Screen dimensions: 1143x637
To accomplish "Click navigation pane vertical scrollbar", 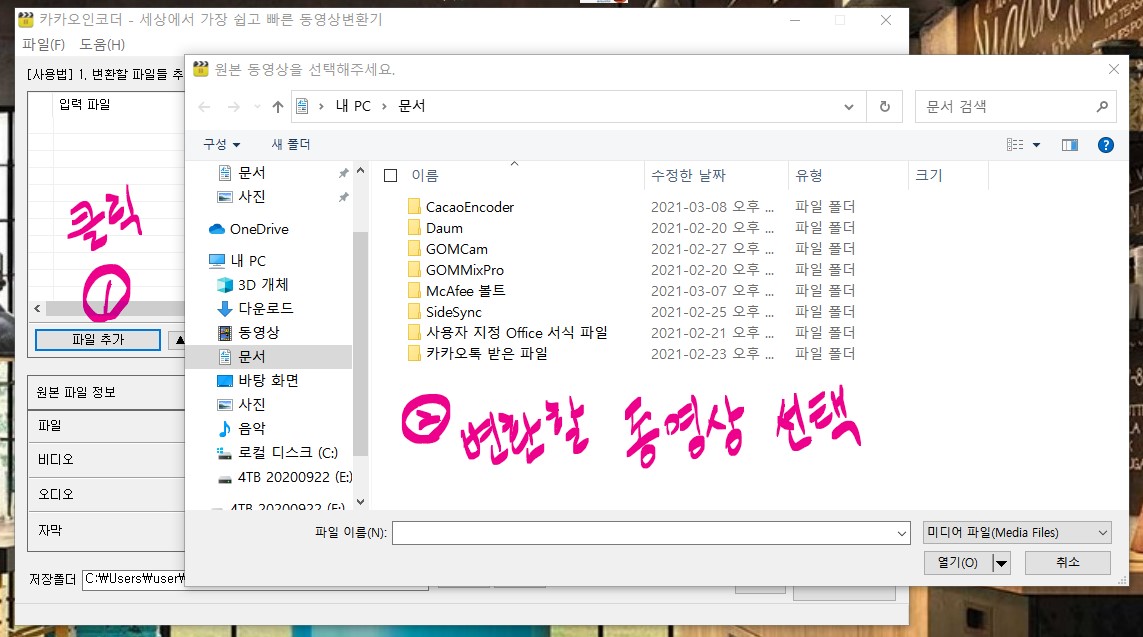I will click(360, 343).
